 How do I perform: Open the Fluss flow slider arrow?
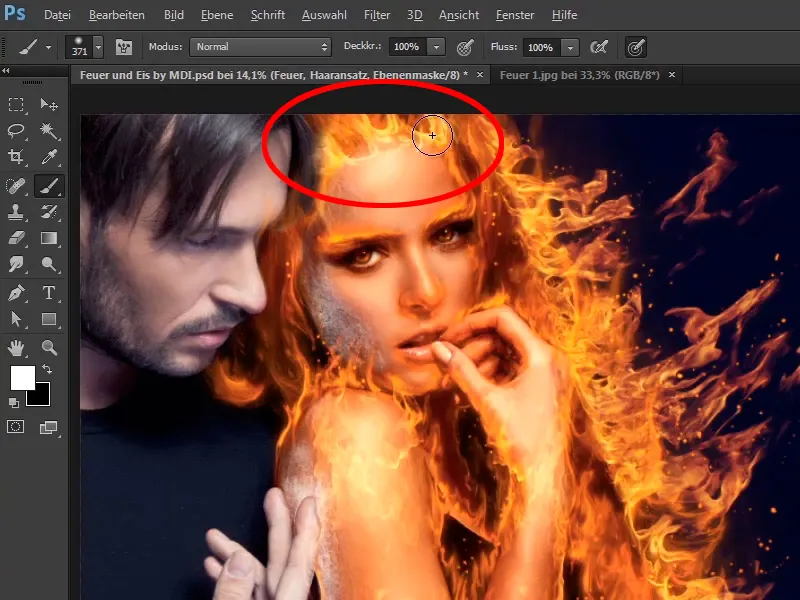[x=570, y=47]
